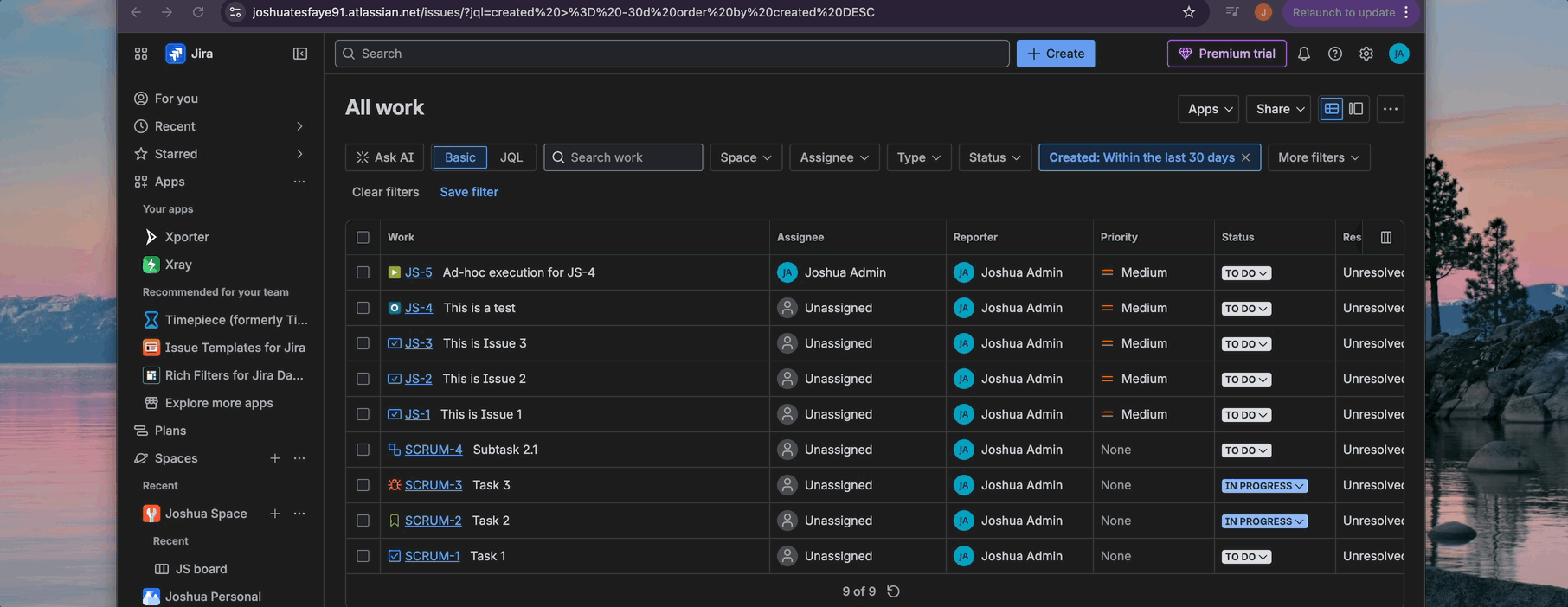Click the help question mark icon
Image resolution: width=1568 pixels, height=607 pixels.
coord(1334,54)
